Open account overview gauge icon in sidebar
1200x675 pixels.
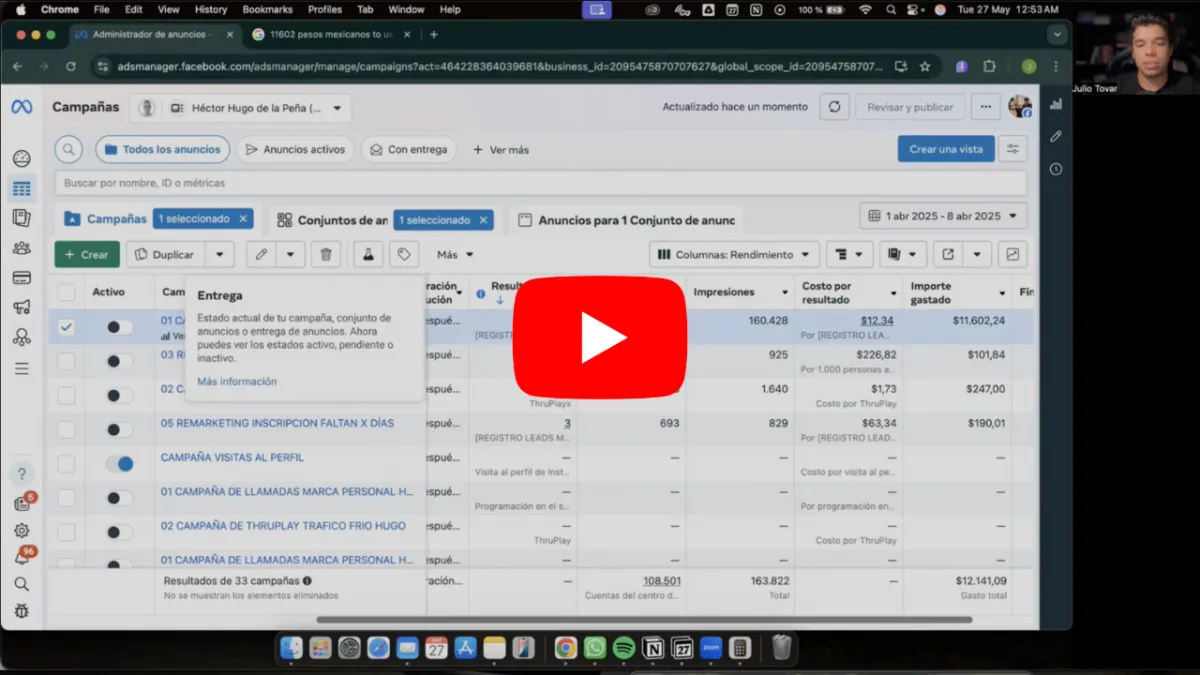click(21, 158)
